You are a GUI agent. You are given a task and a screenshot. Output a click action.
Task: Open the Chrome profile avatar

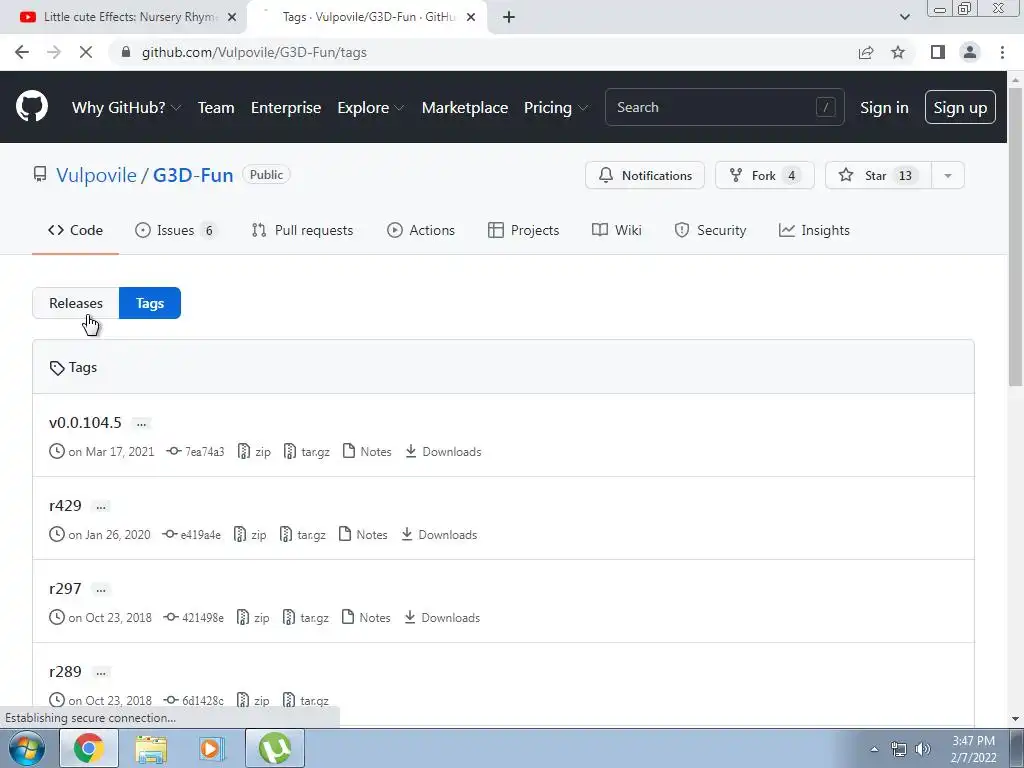pyautogui.click(x=970, y=52)
